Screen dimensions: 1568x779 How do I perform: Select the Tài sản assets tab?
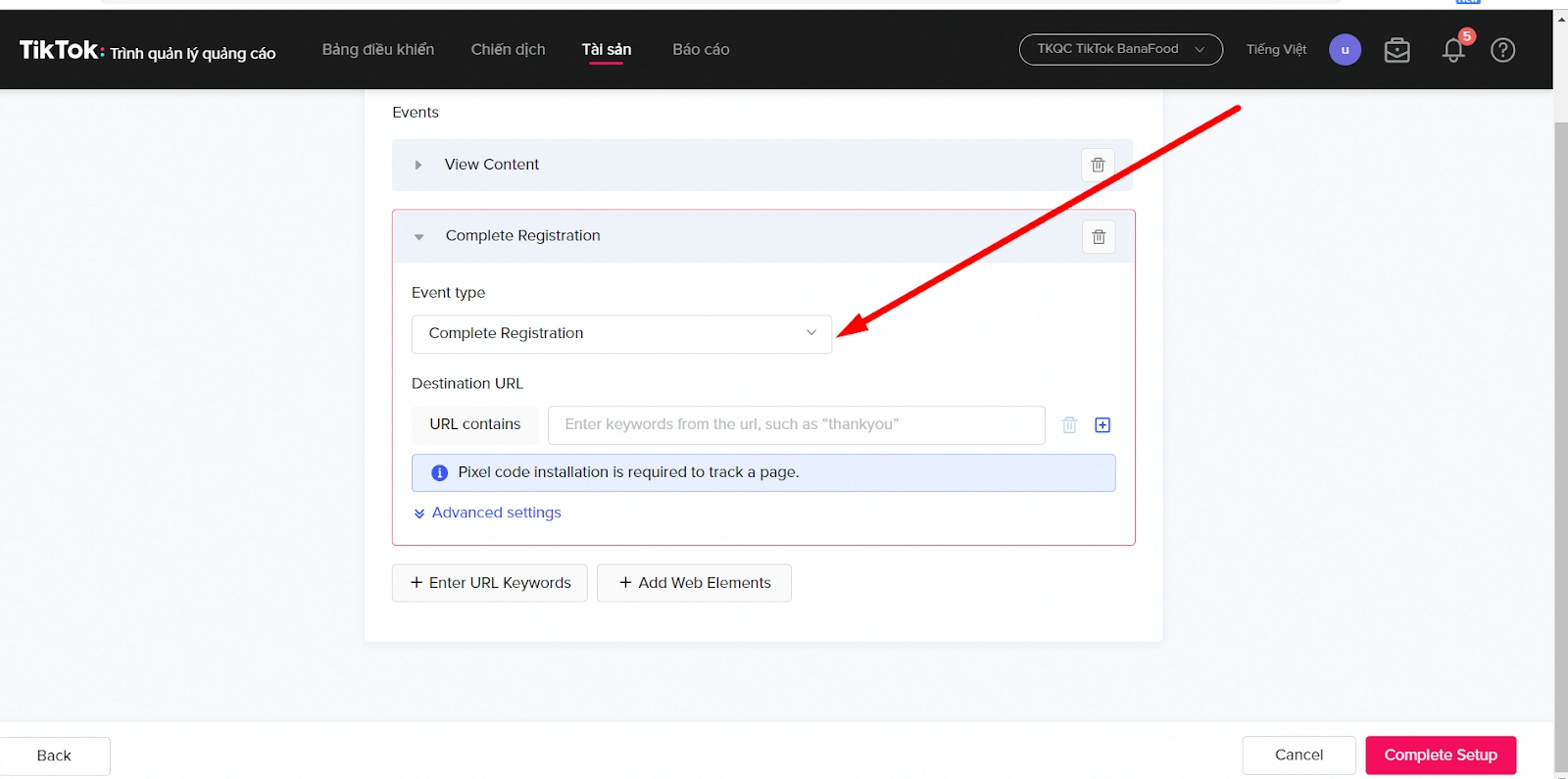point(607,49)
